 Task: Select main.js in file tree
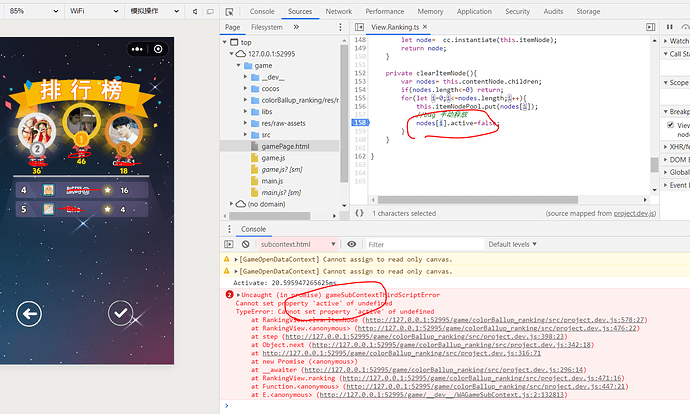coord(272,181)
